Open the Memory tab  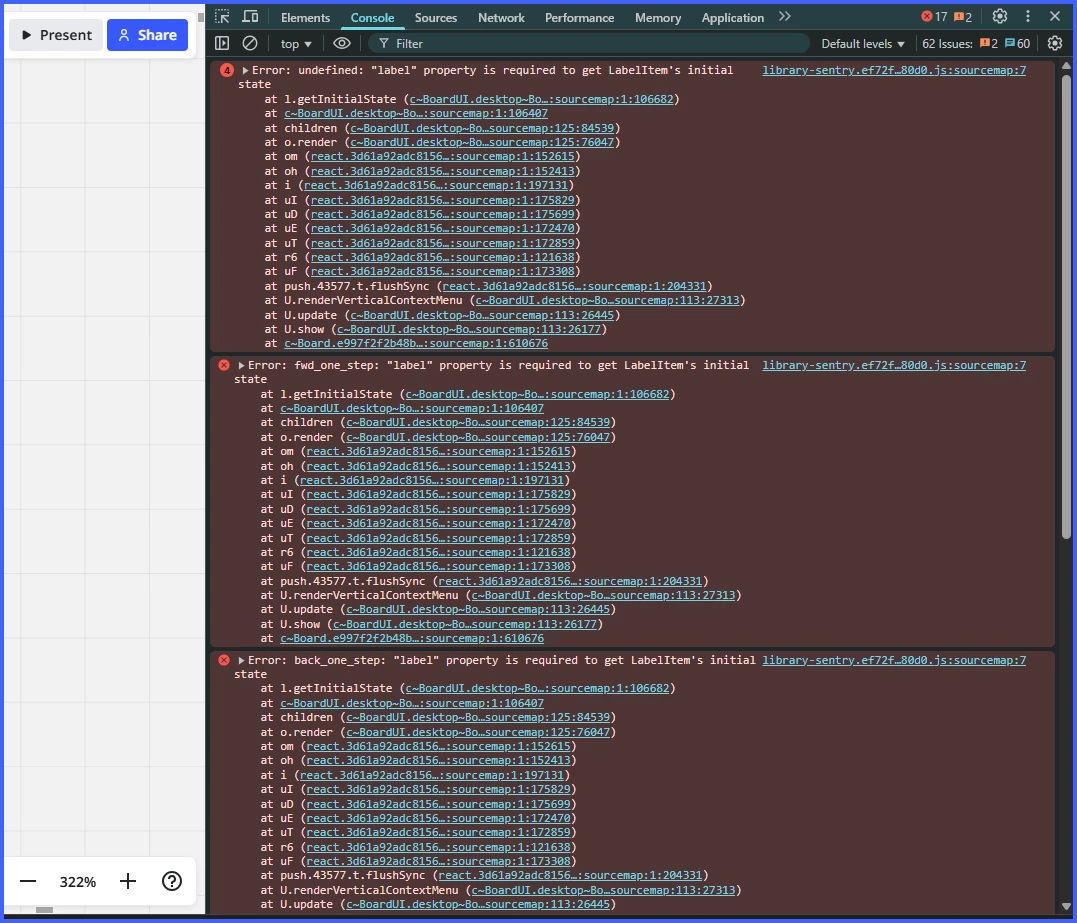click(658, 18)
